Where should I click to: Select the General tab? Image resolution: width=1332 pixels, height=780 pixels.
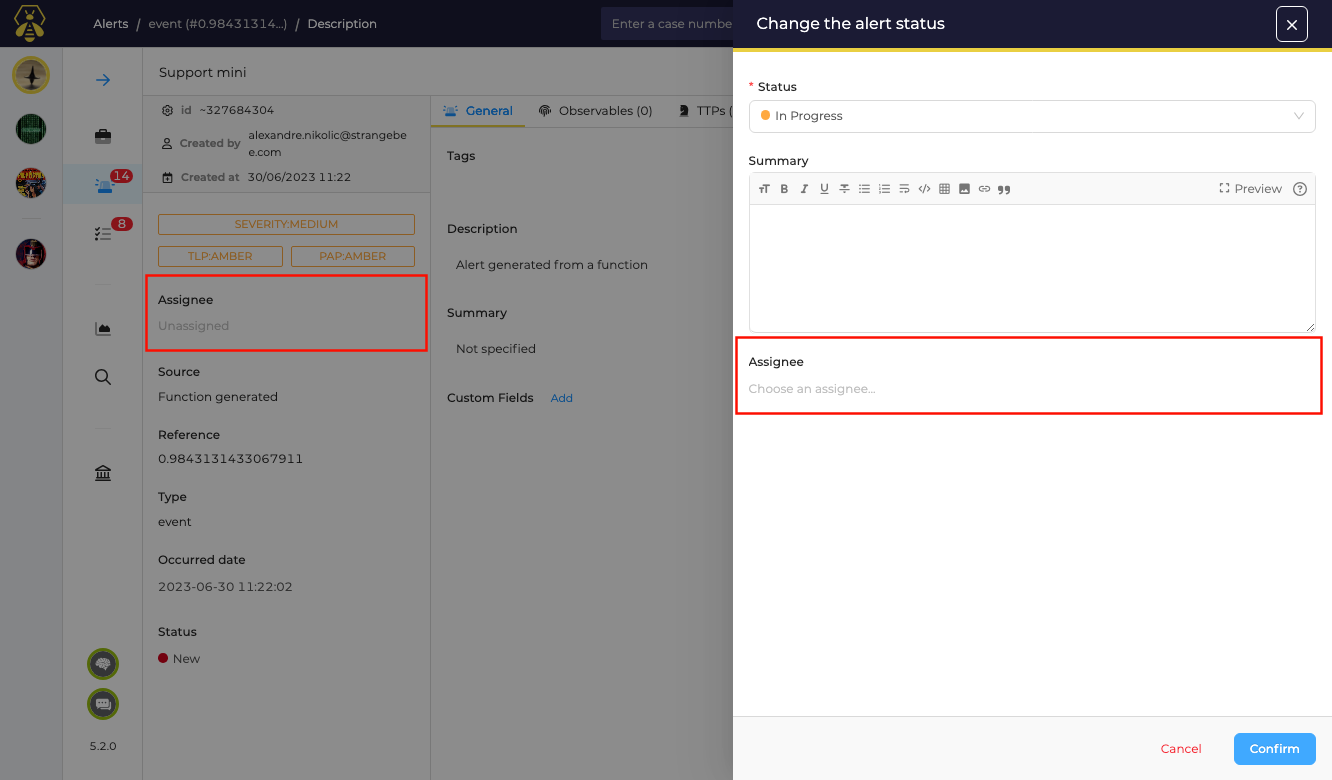click(x=478, y=111)
